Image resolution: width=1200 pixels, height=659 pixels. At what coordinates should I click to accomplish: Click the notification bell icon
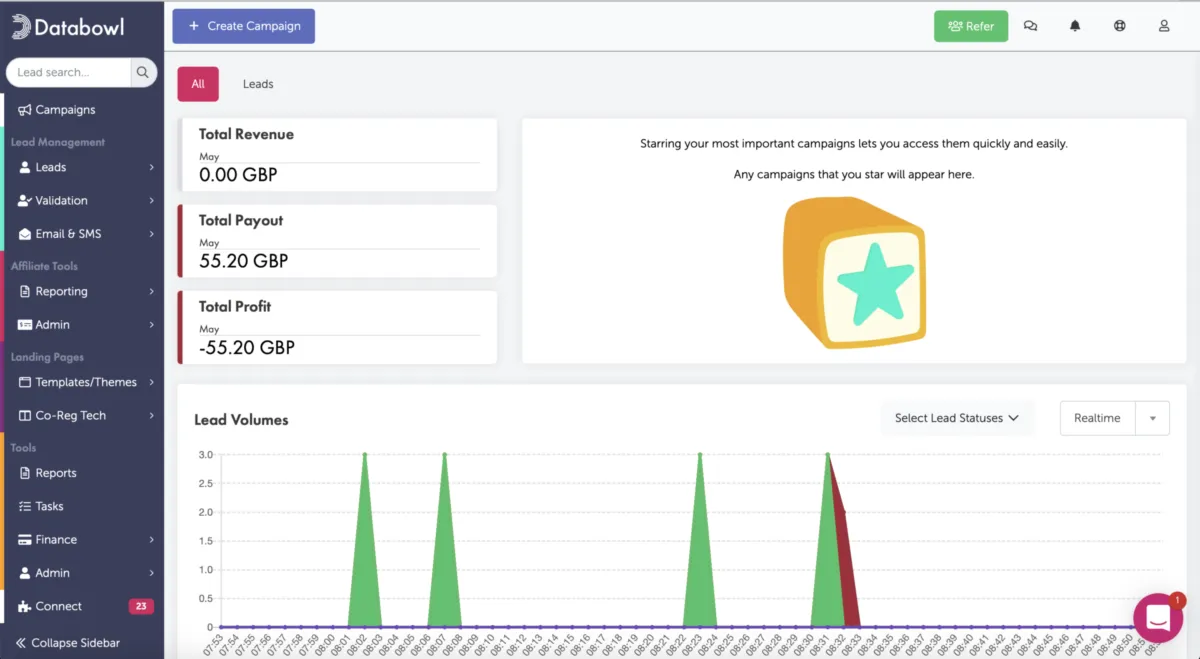point(1075,26)
